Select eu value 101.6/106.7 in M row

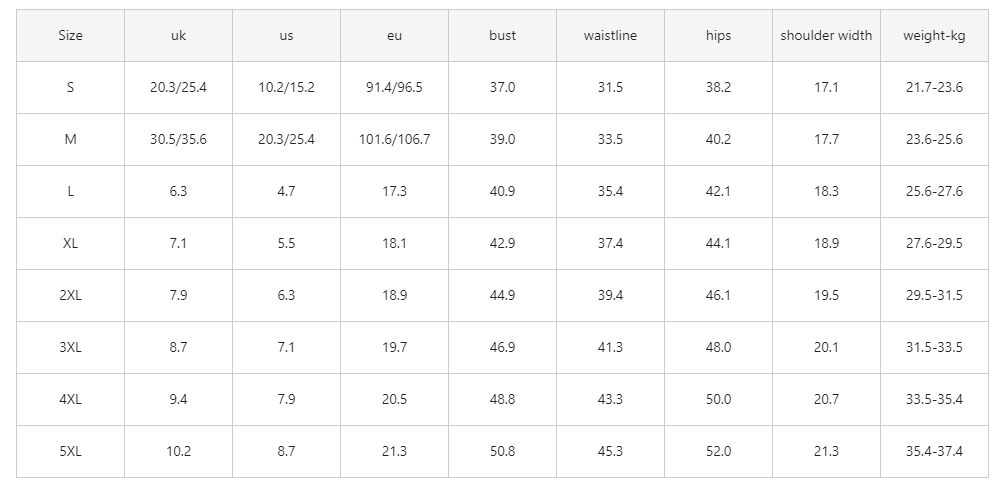395,140
